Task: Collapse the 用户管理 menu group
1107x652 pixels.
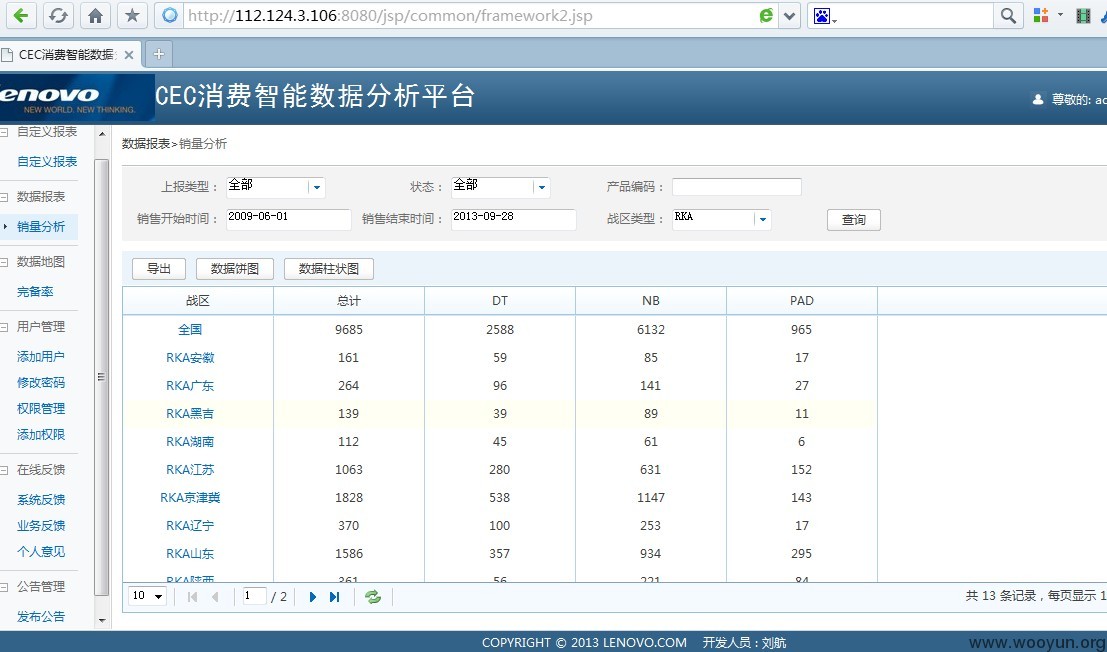Action: pos(4,327)
